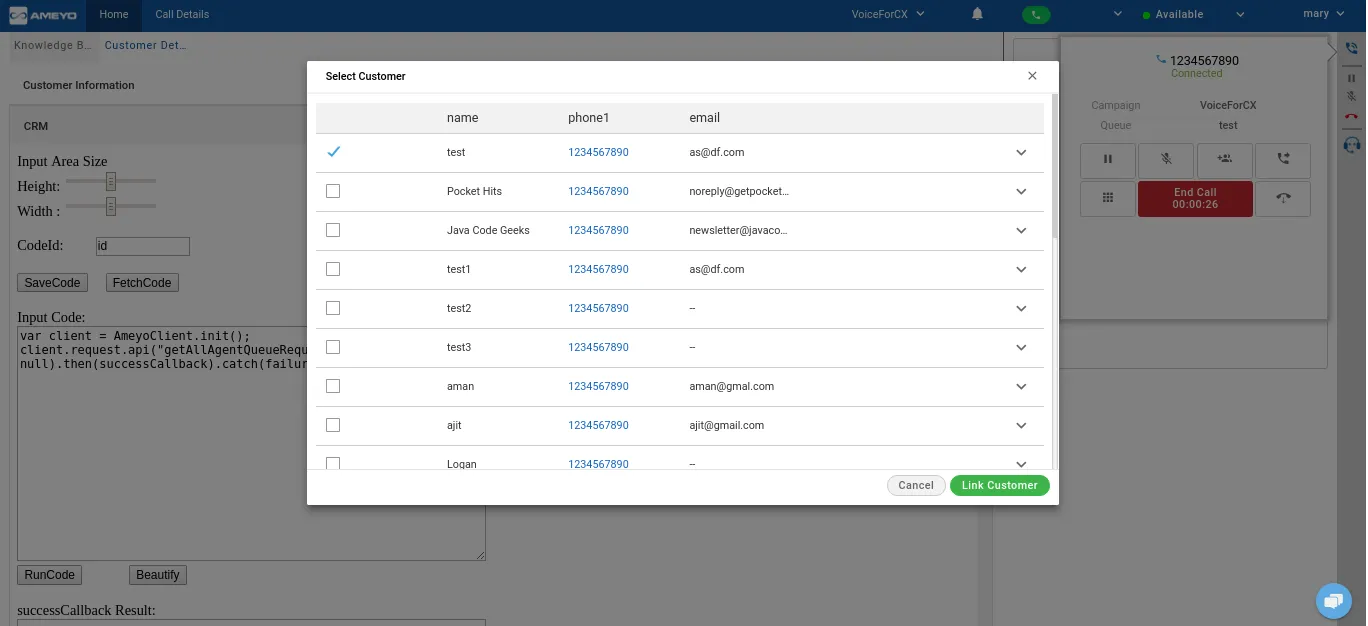
Task: Open the dial pad
Action: tap(1108, 198)
